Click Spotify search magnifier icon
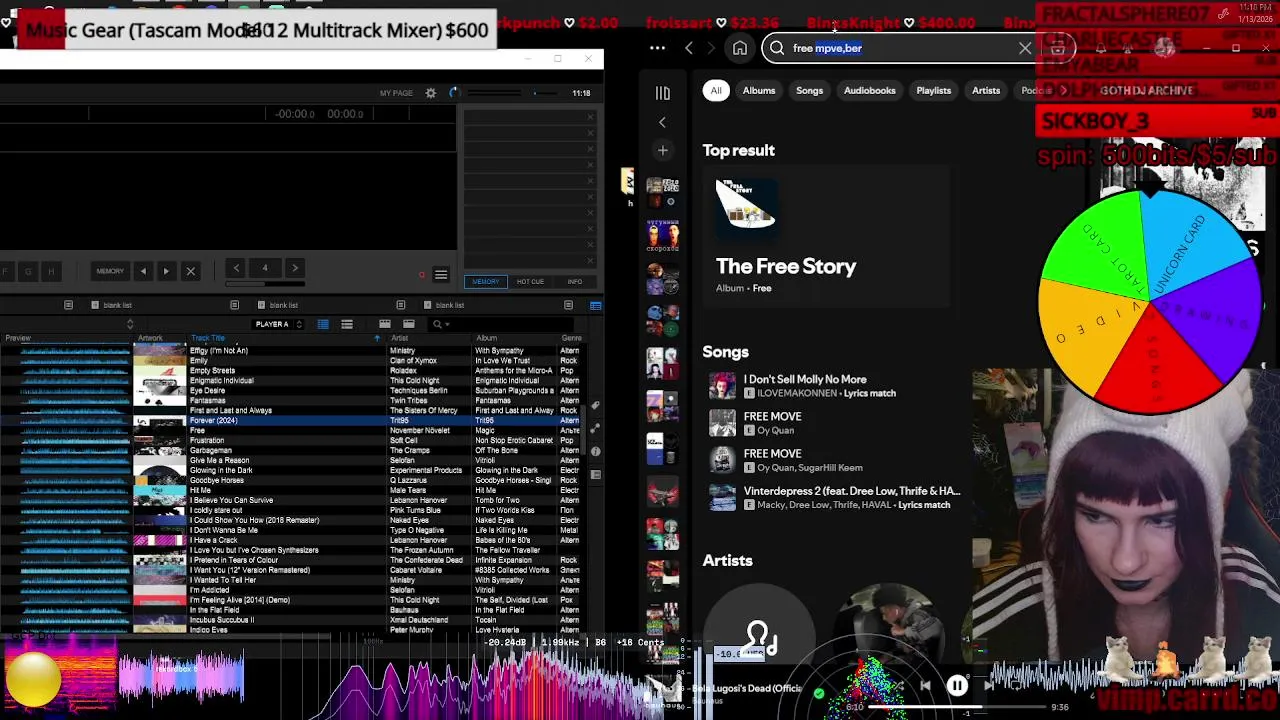Screen dimensions: 1280x720 [777, 48]
